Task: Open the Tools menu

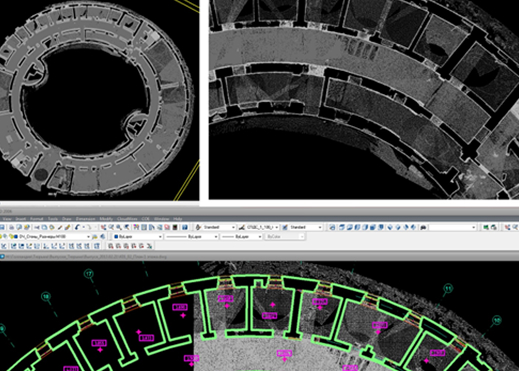Action: click(53, 219)
